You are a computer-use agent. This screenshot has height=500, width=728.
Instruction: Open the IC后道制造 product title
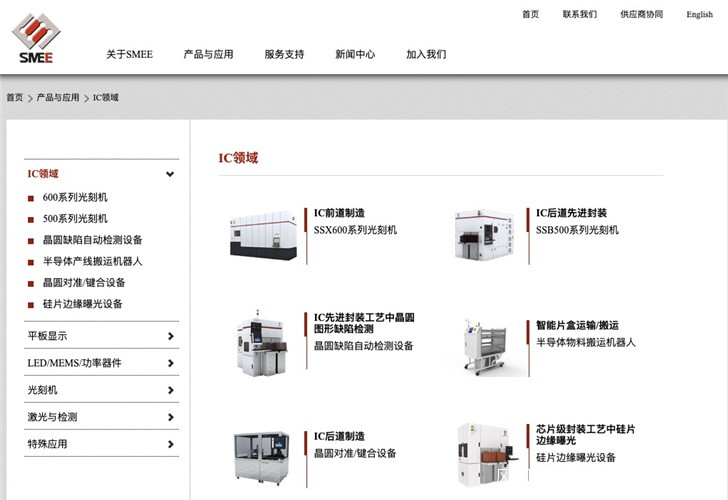tap(339, 436)
